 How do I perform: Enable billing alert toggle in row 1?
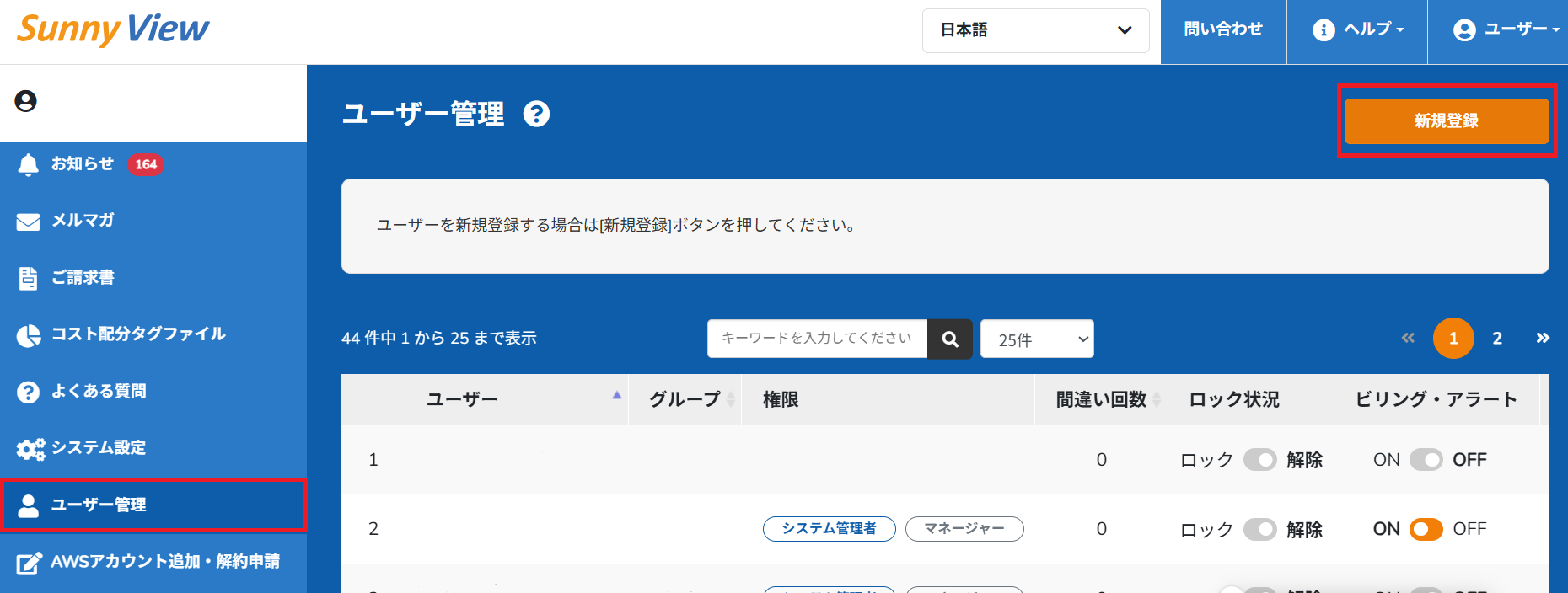1426,460
